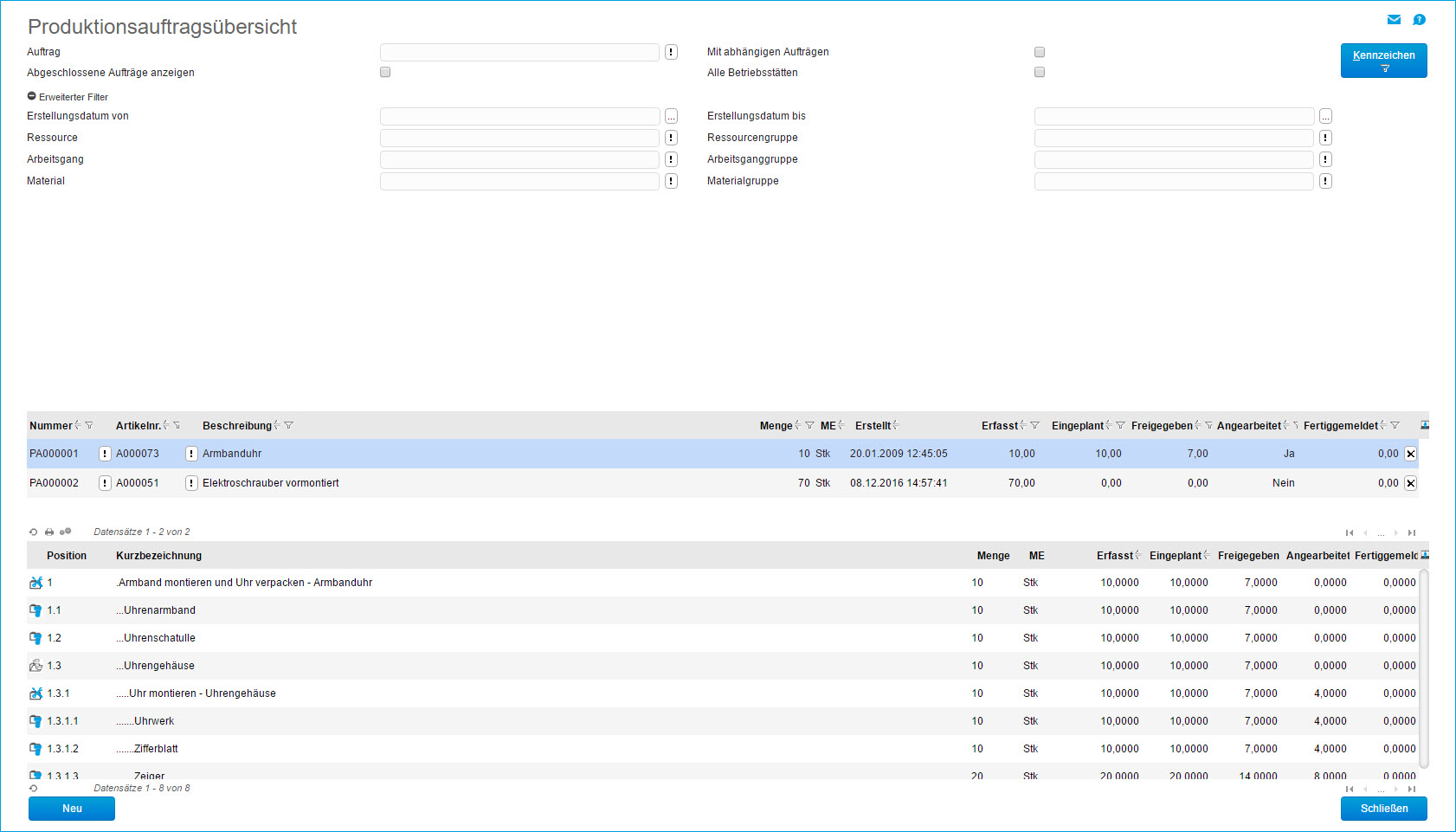Open export icon in positions table header

[x=1425, y=555]
